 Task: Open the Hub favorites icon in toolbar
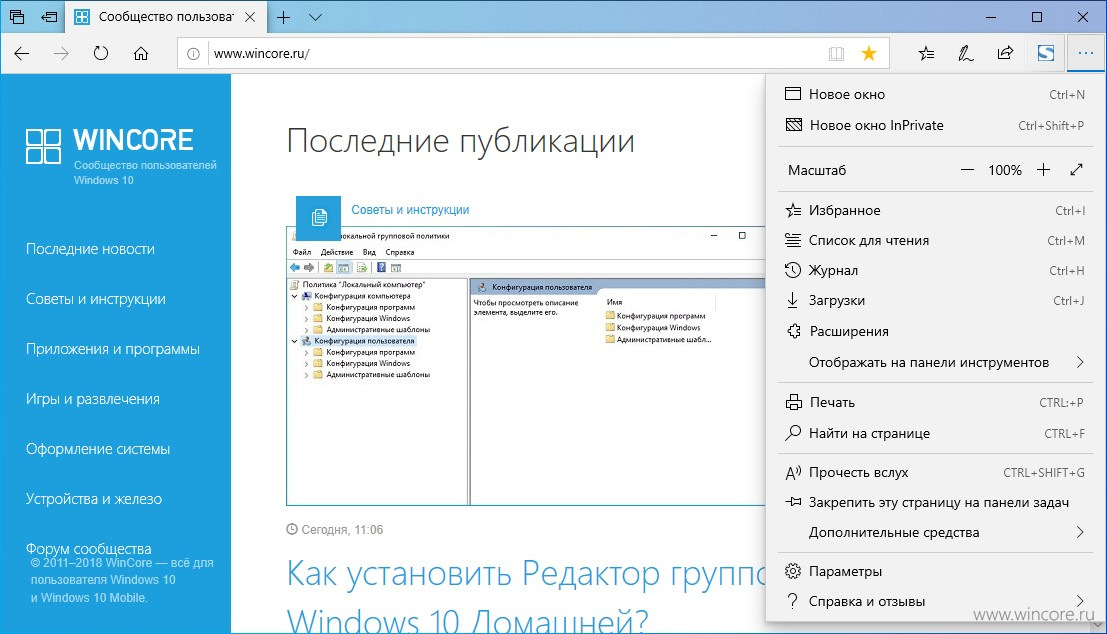(x=926, y=54)
